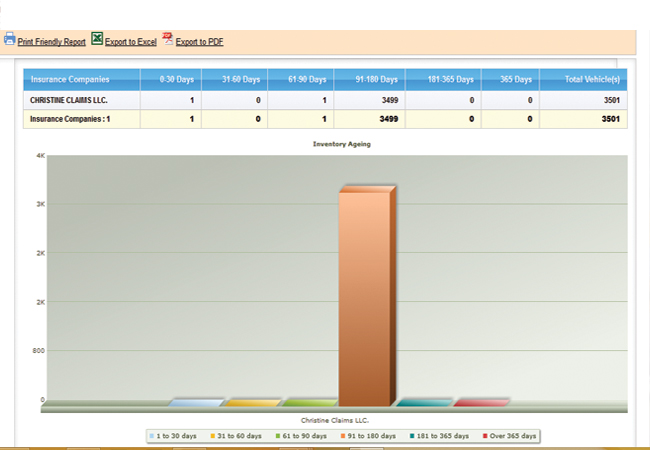Toggle the 1 to 30 days legend item

coord(175,436)
